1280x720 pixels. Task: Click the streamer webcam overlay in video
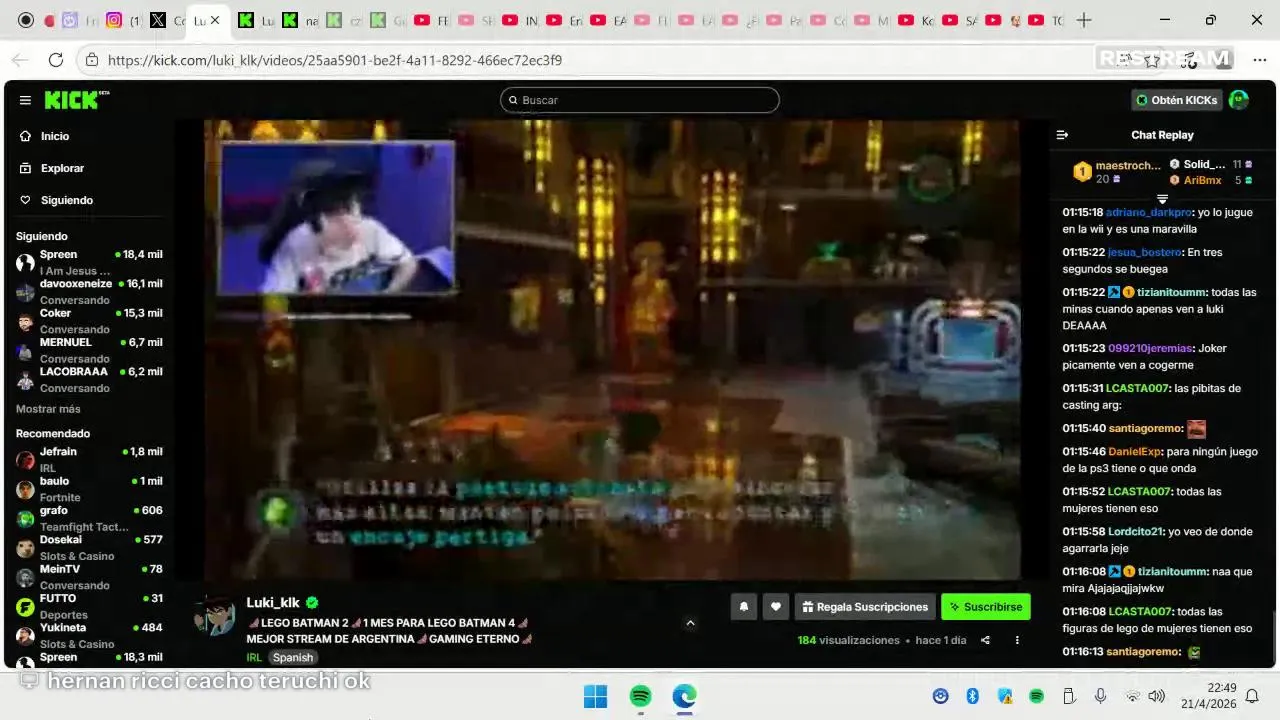336,217
